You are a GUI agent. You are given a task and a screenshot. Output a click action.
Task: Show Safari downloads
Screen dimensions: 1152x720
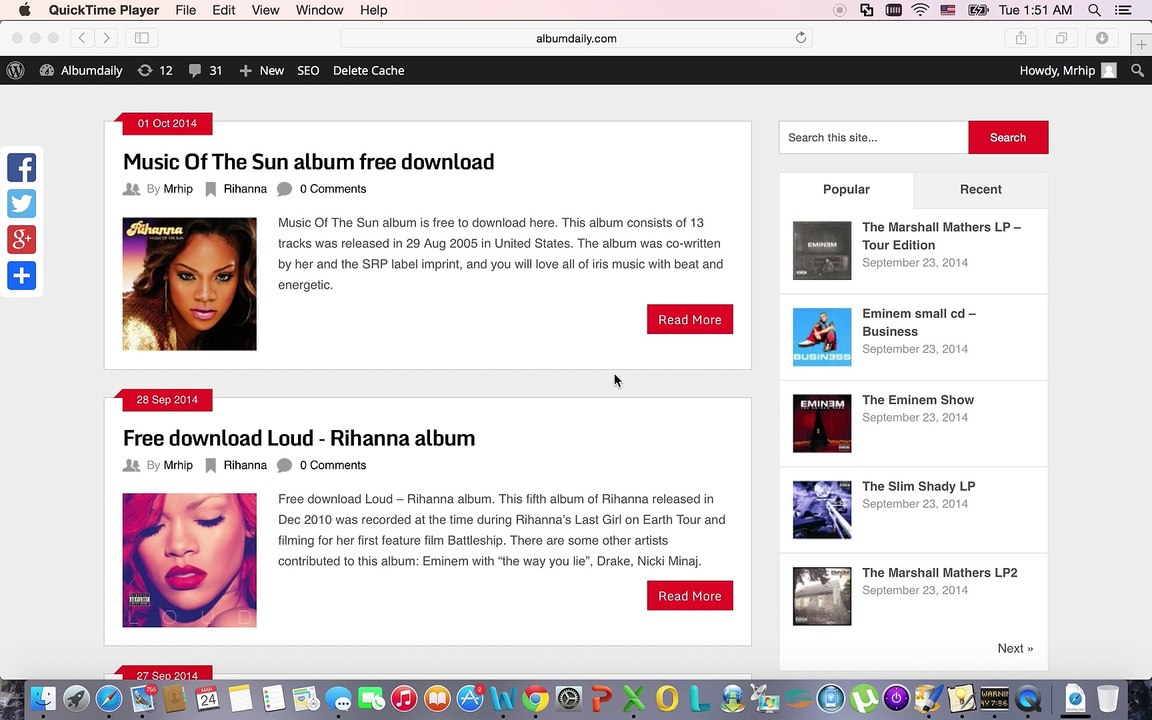pyautogui.click(x=1101, y=38)
